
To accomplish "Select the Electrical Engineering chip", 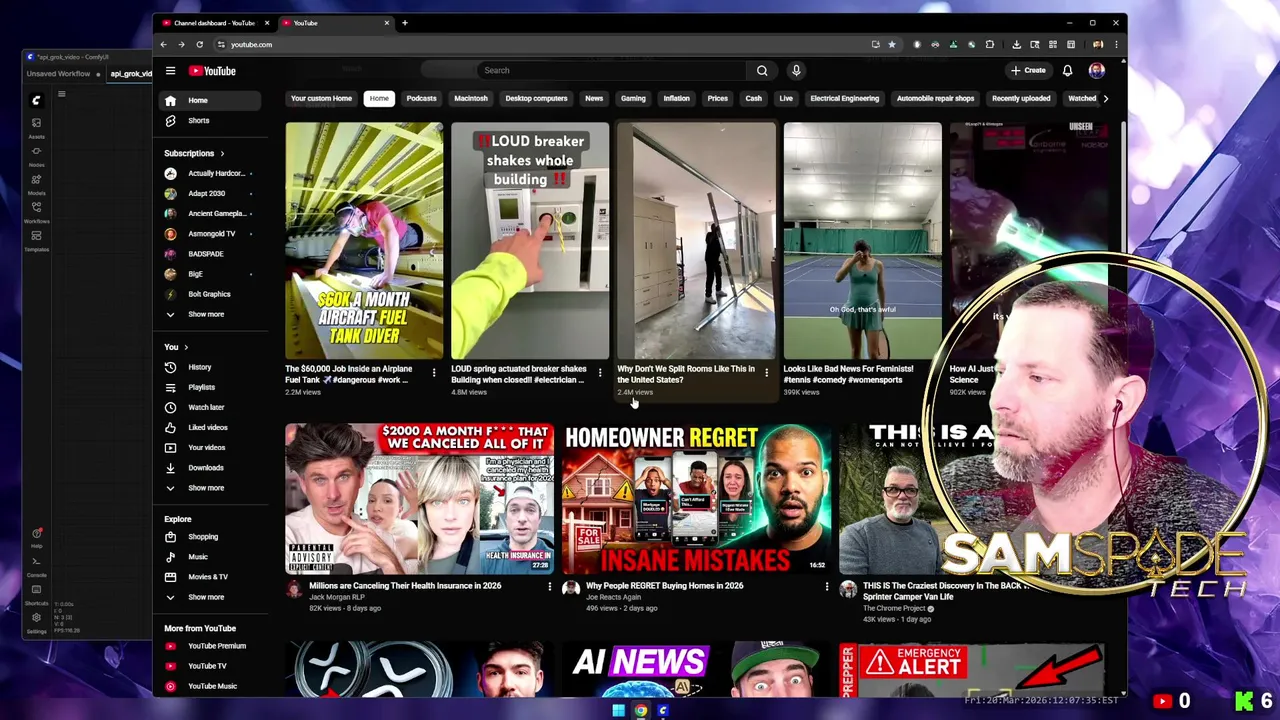I will [844, 98].
